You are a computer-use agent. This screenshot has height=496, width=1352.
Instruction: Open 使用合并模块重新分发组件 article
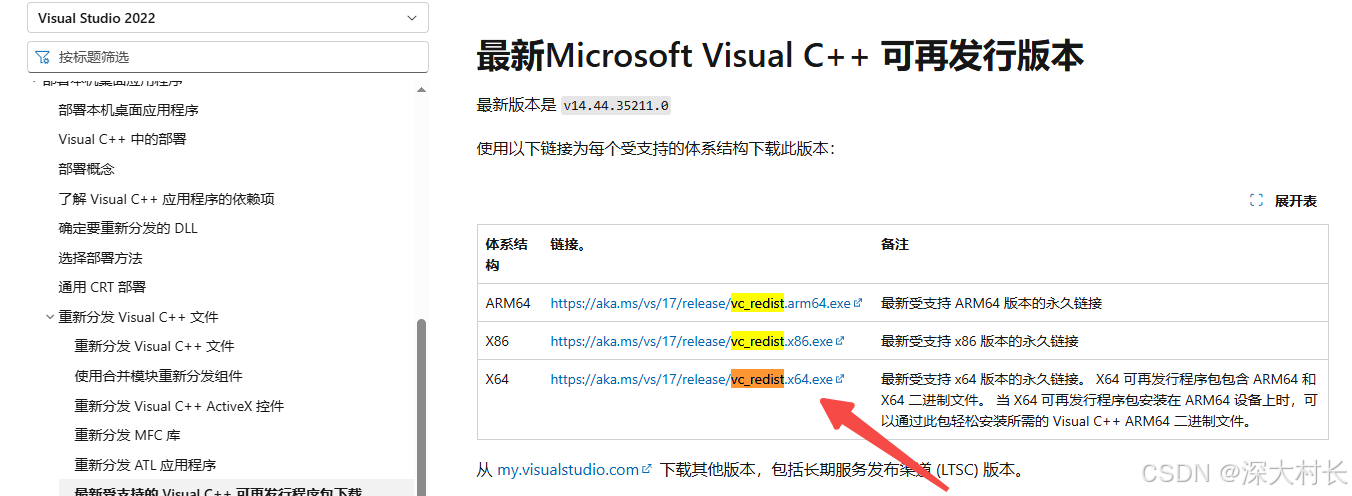(158, 376)
